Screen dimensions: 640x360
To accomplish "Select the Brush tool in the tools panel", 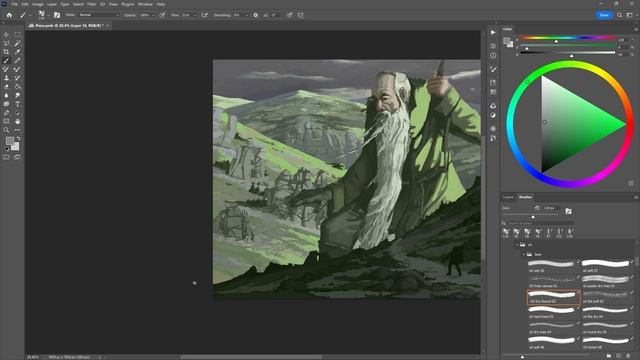I will tap(6, 60).
